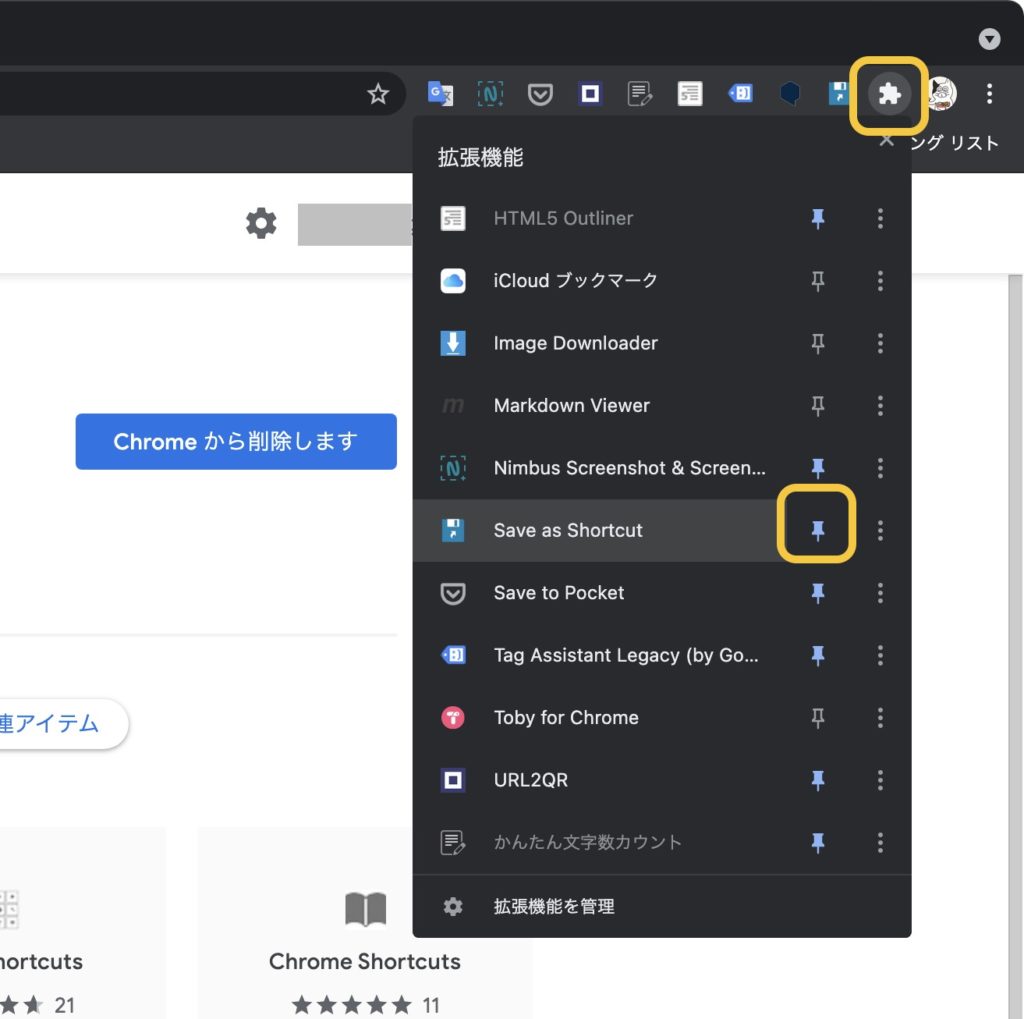The image size is (1024, 1019).
Task: Open Chrome's three-dot browser menu
Action: pos(989,93)
